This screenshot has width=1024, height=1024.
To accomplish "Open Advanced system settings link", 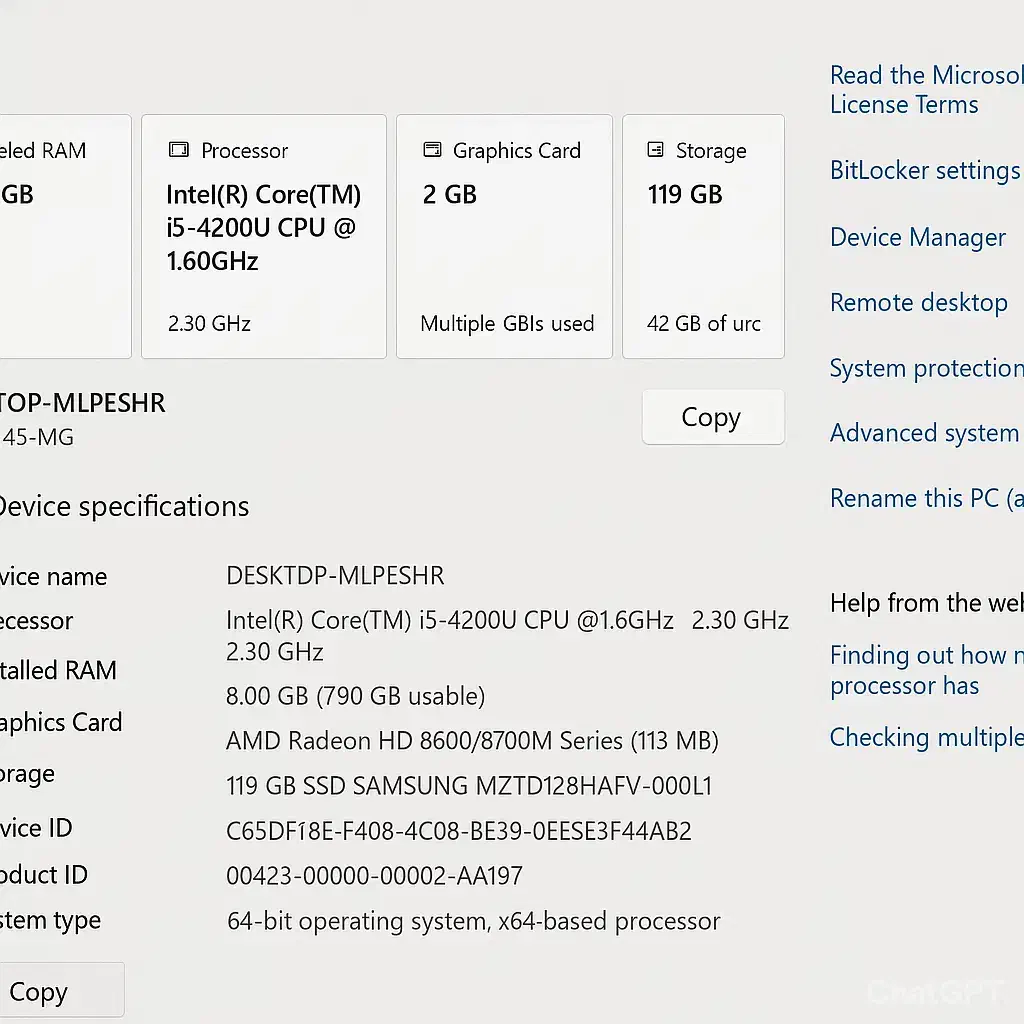I will pos(925,433).
